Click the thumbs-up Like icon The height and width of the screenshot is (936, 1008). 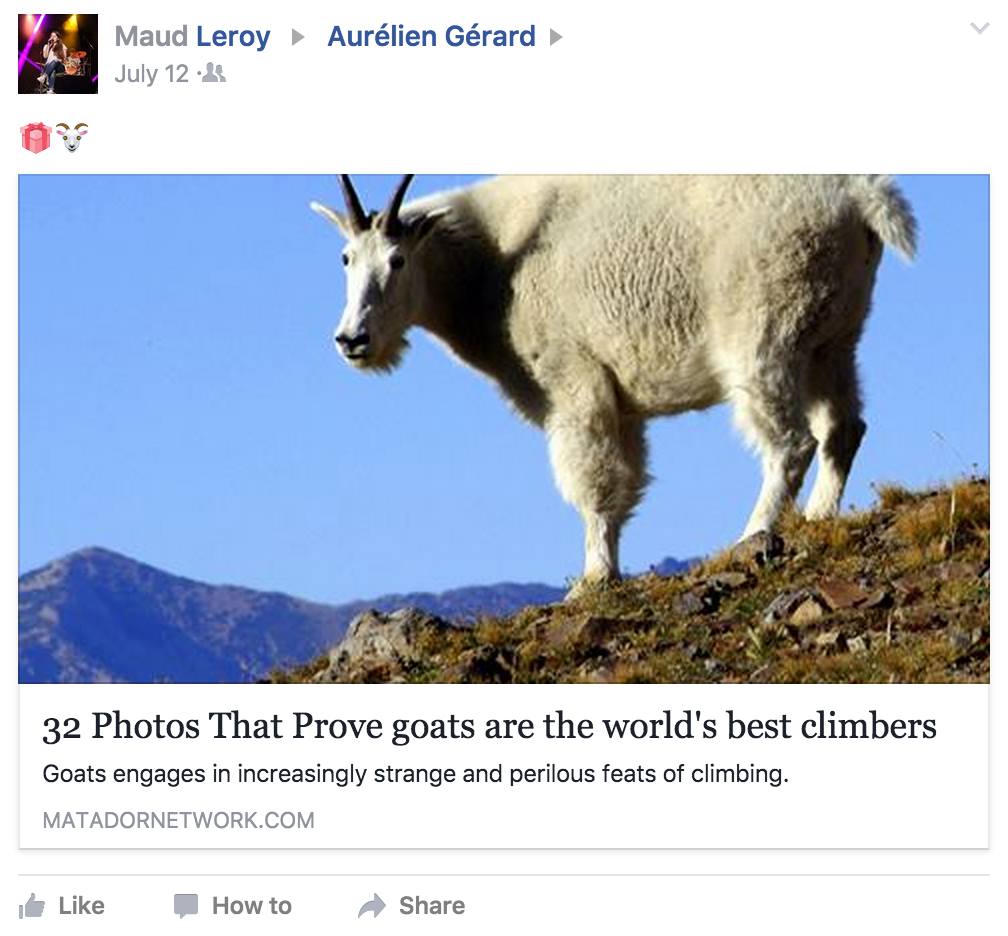pos(32,906)
